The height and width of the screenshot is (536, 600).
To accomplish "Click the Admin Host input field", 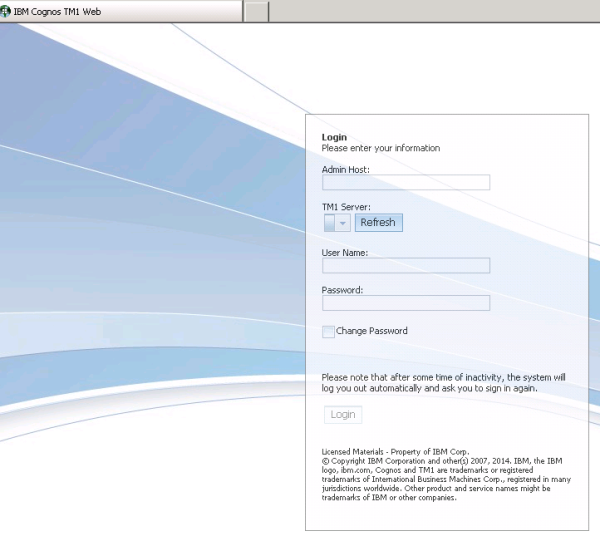I will (x=406, y=182).
